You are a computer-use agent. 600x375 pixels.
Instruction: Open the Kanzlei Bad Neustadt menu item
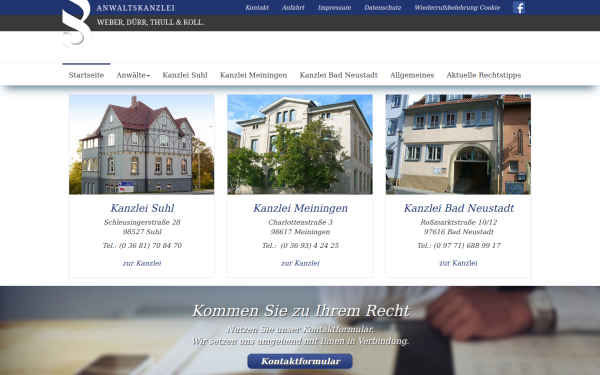pyautogui.click(x=338, y=75)
